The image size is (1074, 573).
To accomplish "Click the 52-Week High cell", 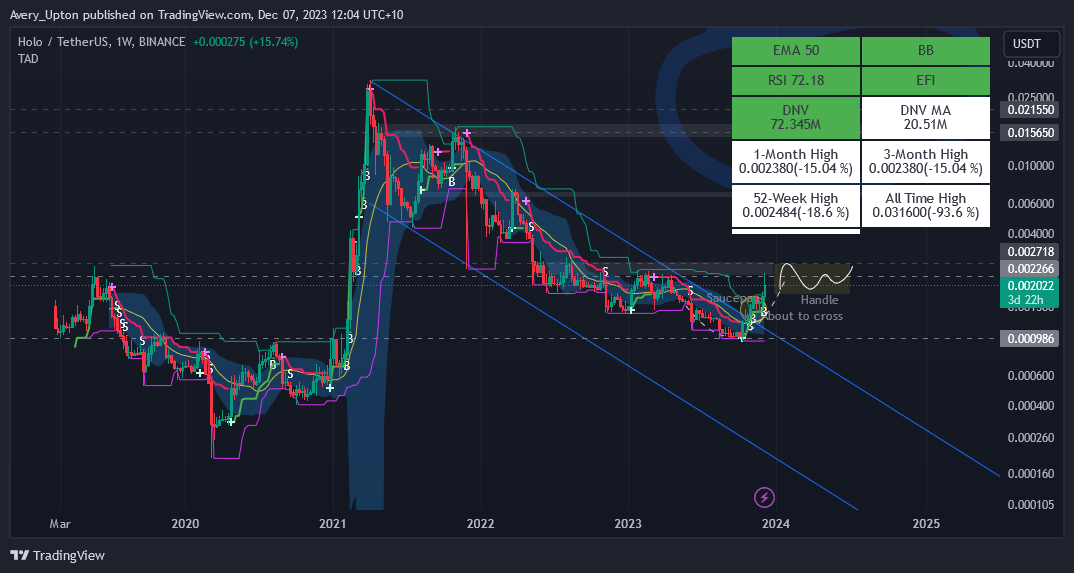I will pyautogui.click(x=796, y=205).
